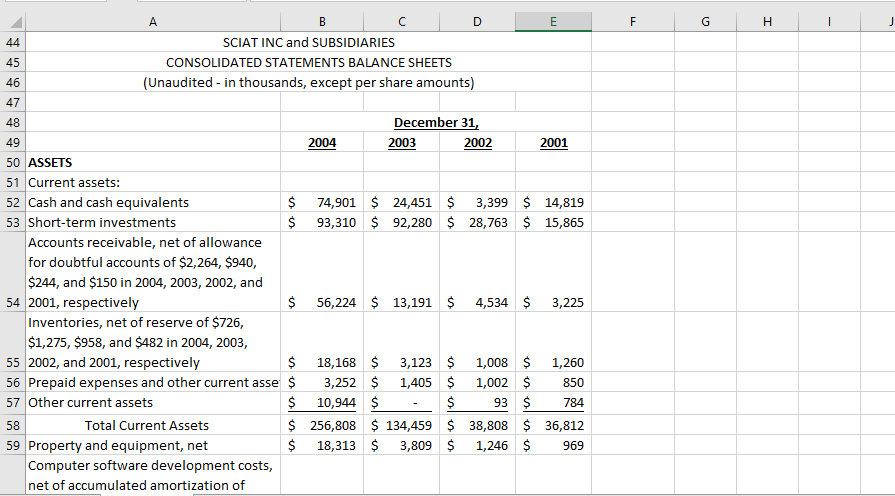Click short-term investments value 93,310
The width and height of the screenshot is (895, 496).
(x=322, y=222)
